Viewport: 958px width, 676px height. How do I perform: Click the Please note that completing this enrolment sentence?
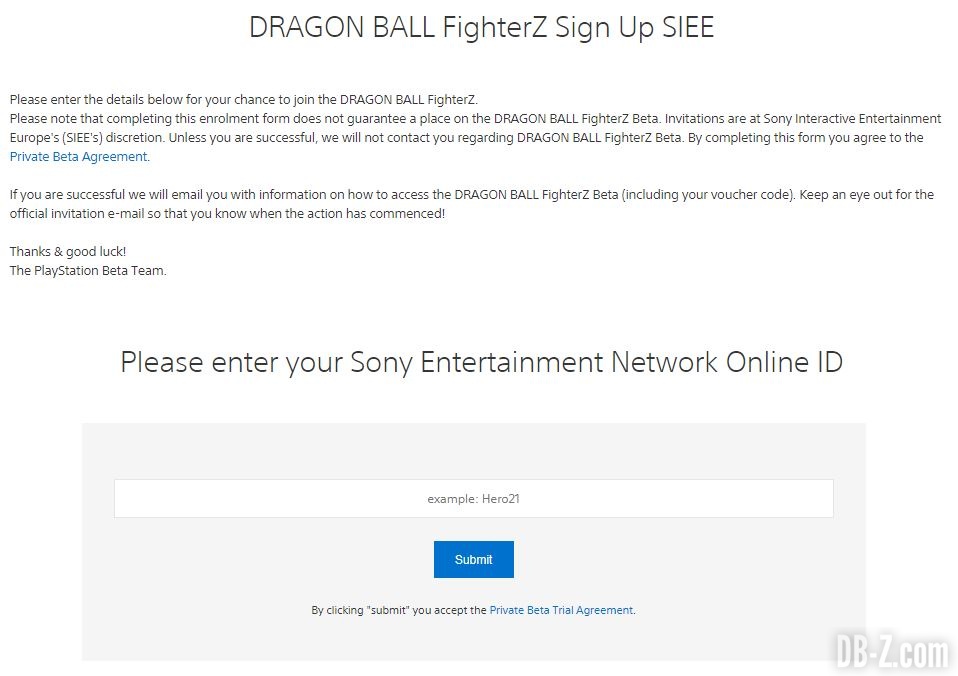[x=335, y=119]
